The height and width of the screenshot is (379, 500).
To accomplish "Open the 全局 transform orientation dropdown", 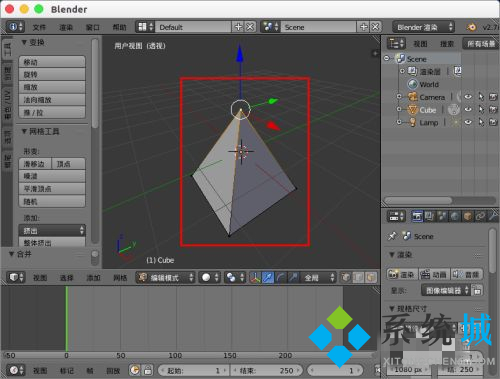I will pos(318,278).
